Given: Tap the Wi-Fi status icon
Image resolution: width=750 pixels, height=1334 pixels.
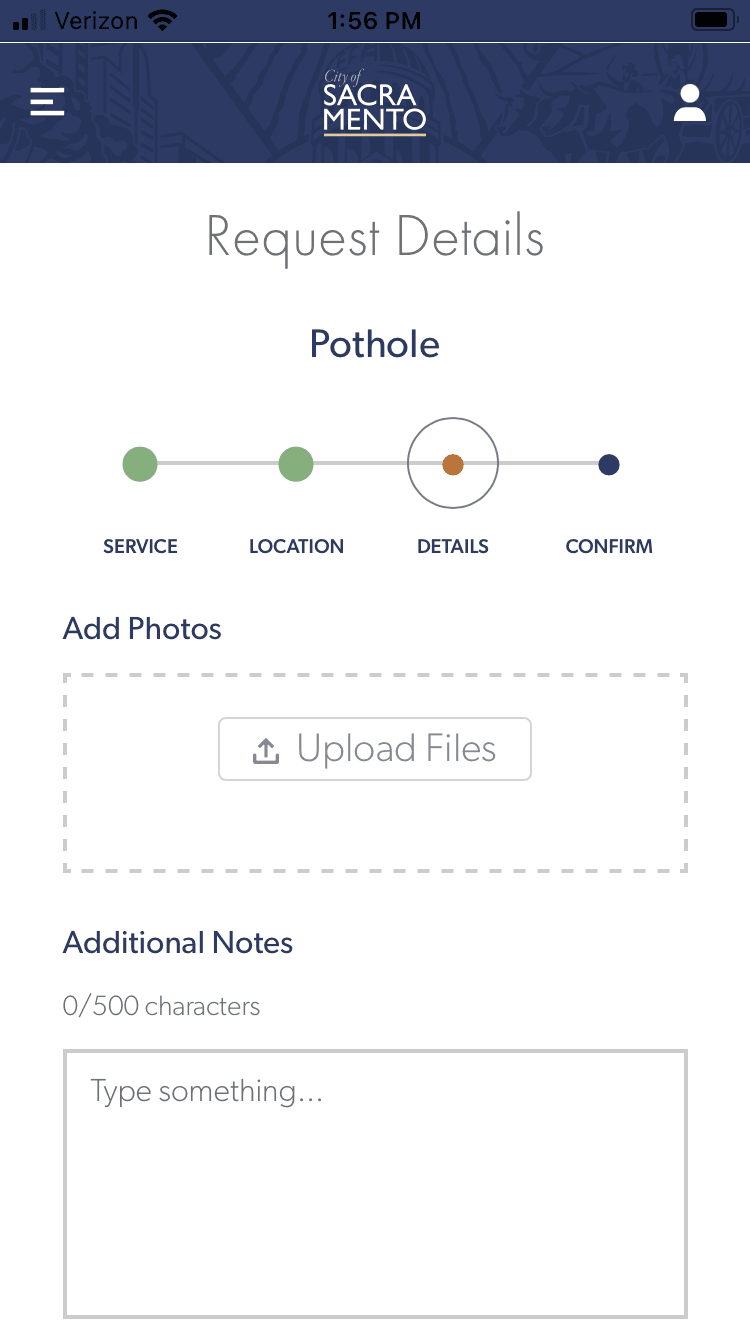Looking at the screenshot, I should pyautogui.click(x=160, y=20).
